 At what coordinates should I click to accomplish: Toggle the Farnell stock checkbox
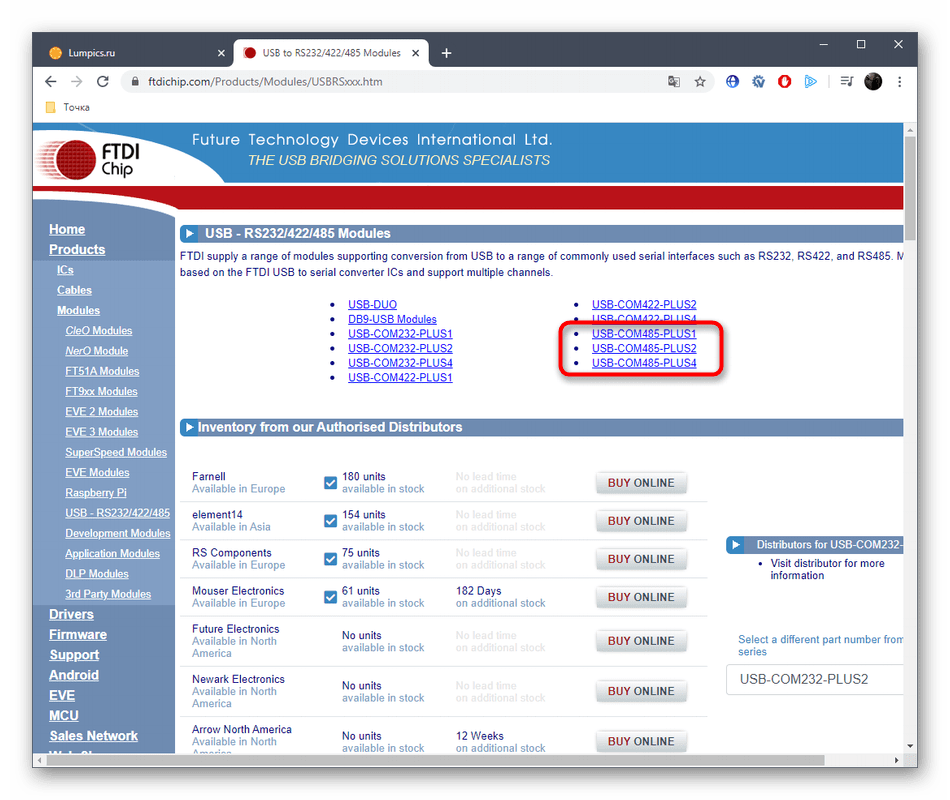[331, 483]
